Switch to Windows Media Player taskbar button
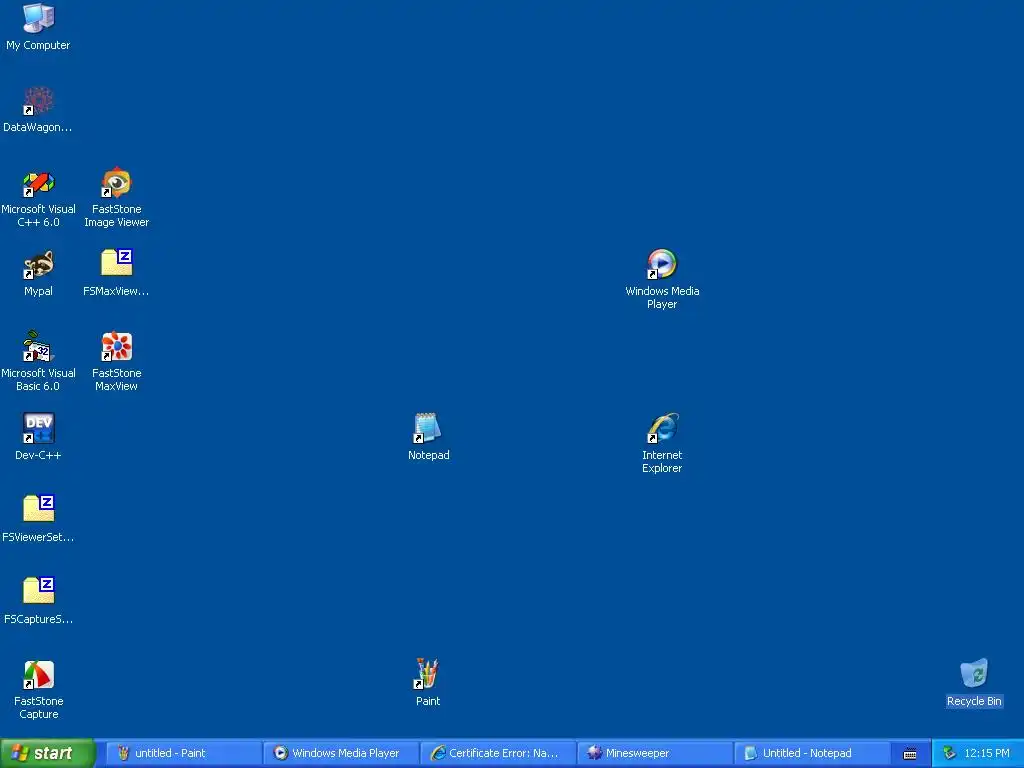This screenshot has height=768, width=1024. click(x=340, y=753)
